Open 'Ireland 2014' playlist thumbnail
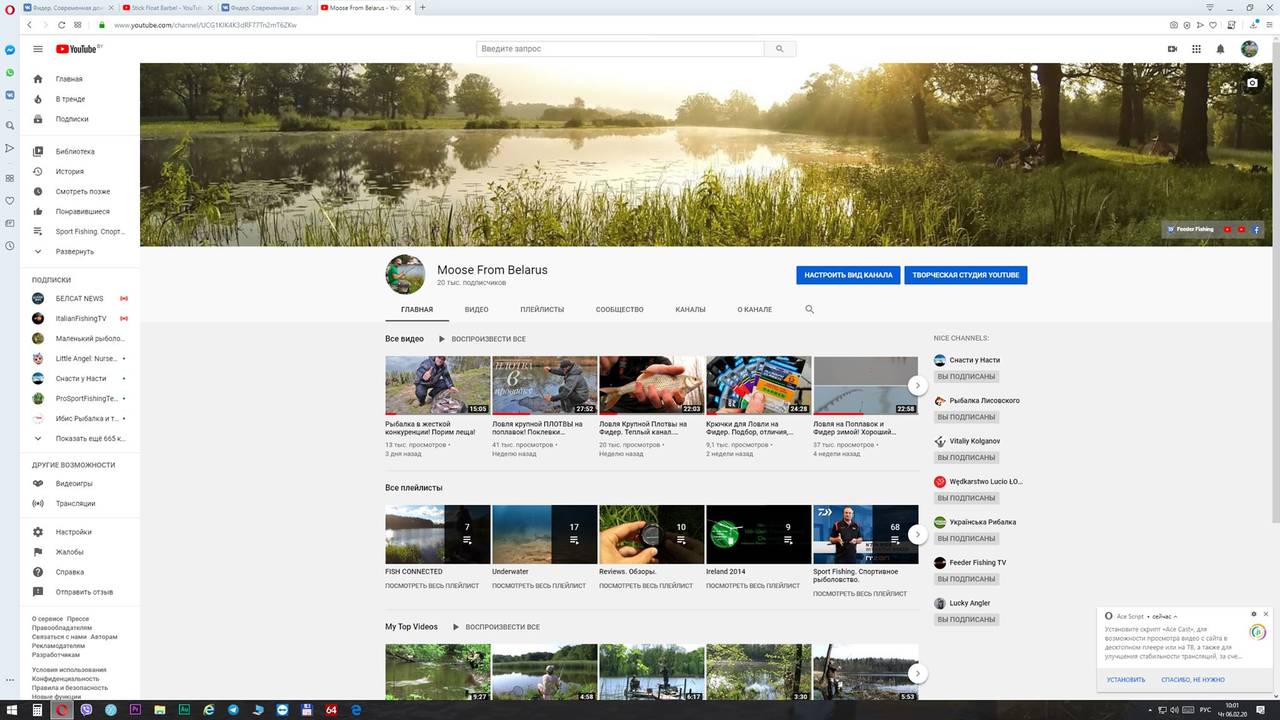The width and height of the screenshot is (1280, 720). pyautogui.click(x=758, y=535)
